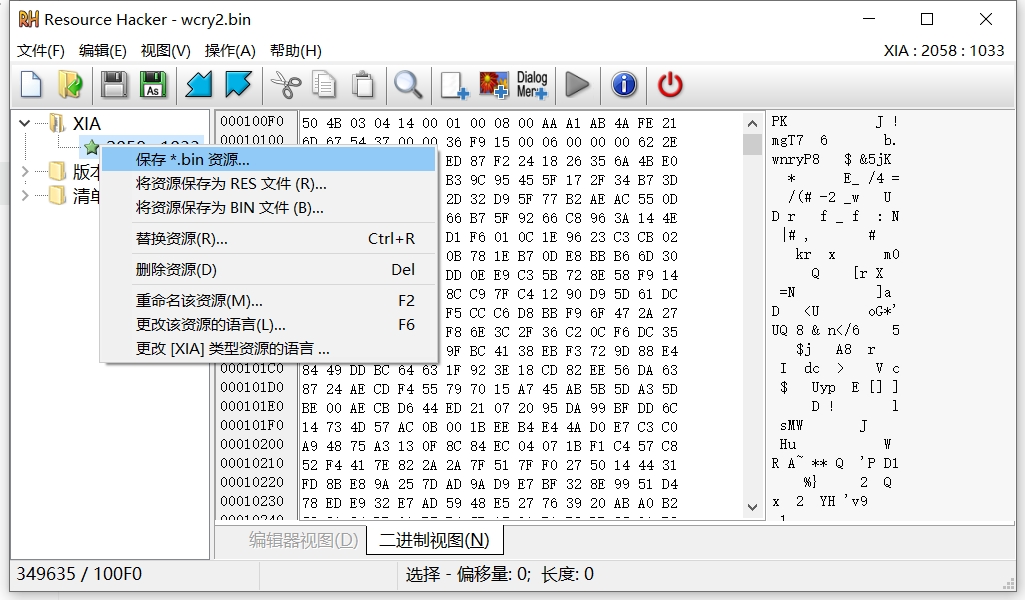Click the Dialog Merge toolbar icon
This screenshot has width=1025, height=600.
point(532,85)
